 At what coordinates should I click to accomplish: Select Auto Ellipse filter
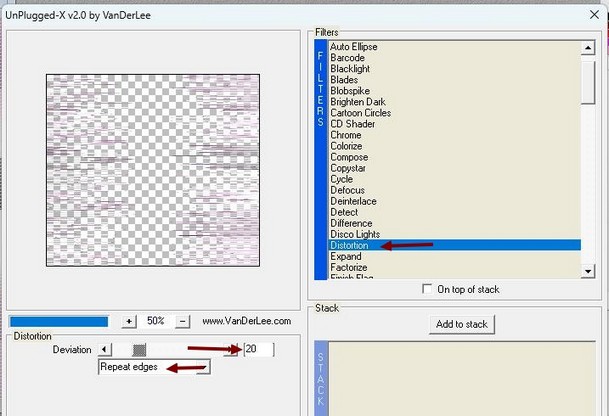[353, 47]
